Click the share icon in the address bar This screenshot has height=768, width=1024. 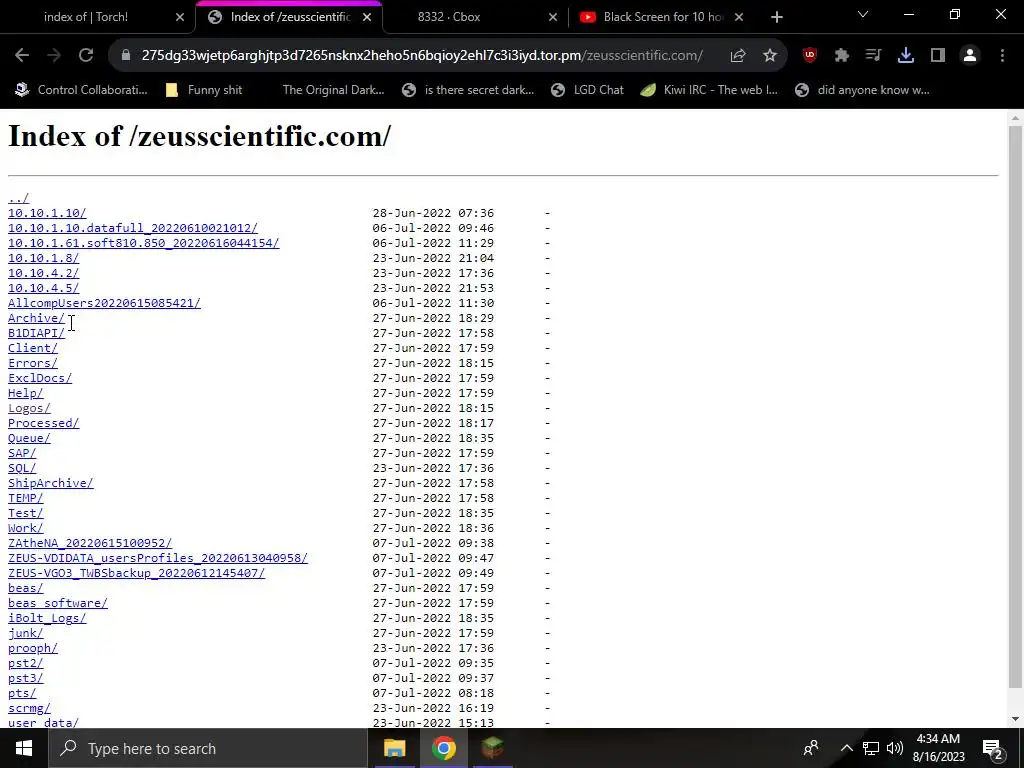738,56
